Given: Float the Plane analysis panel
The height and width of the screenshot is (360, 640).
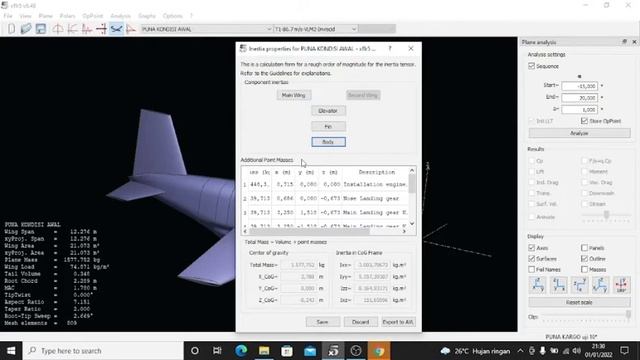Looking at the screenshot, I should [x=624, y=42].
